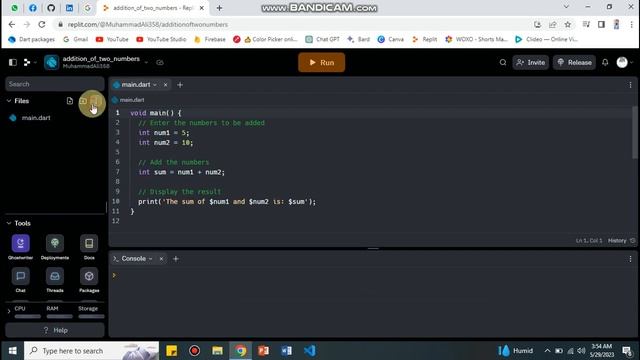
Task: Click the 'int sum = num1 + num2;' line
Action: coord(181,172)
